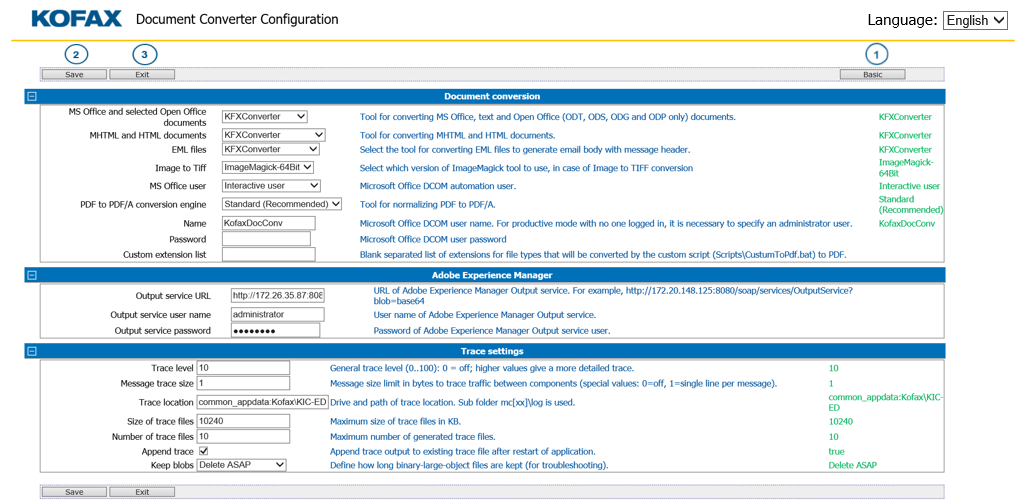Collapse the Trace settings section
The width and height of the screenshot is (1025, 502).
tap(32, 351)
